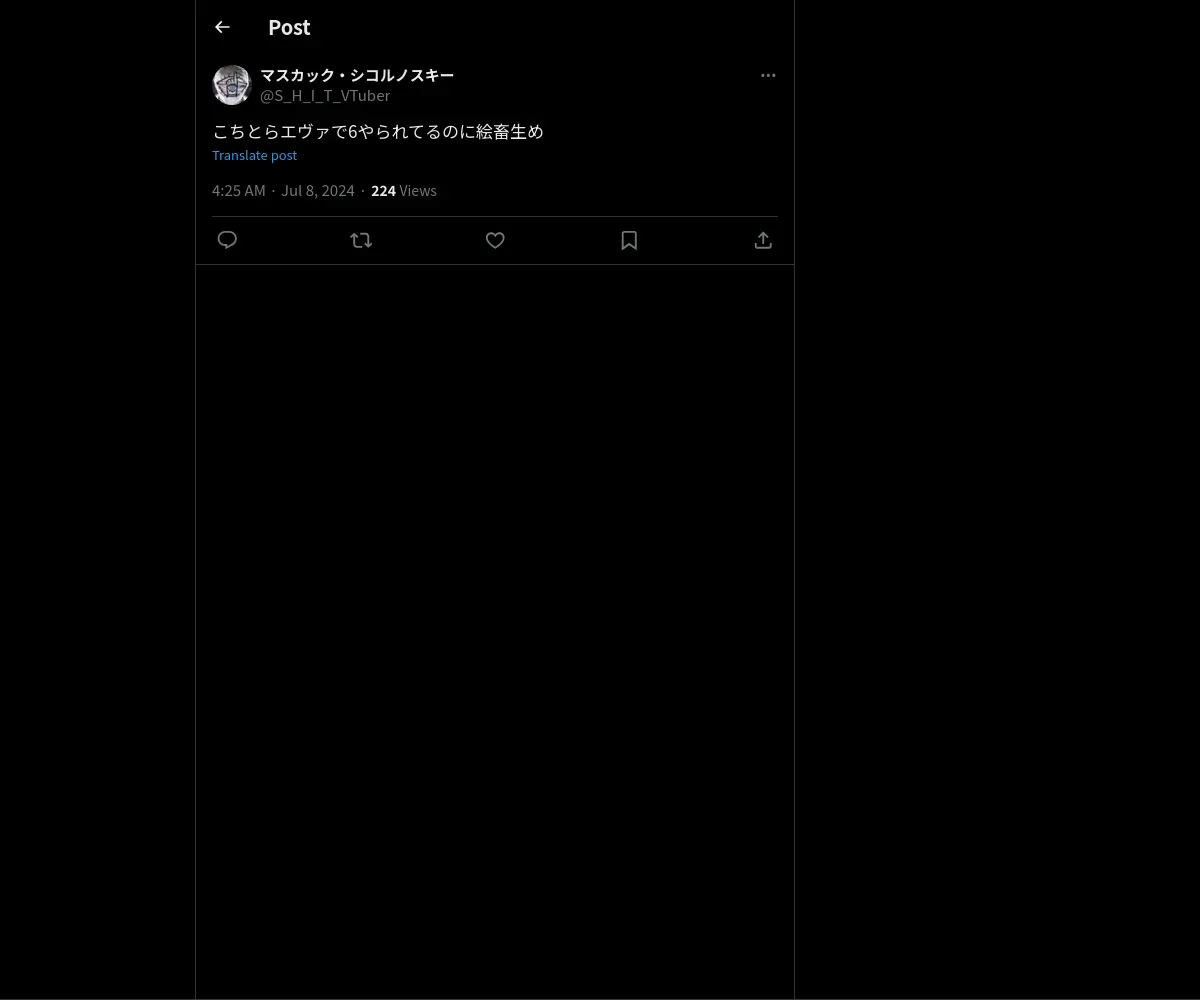Click the Translate post link
The width and height of the screenshot is (1200, 1000).
[x=254, y=155]
